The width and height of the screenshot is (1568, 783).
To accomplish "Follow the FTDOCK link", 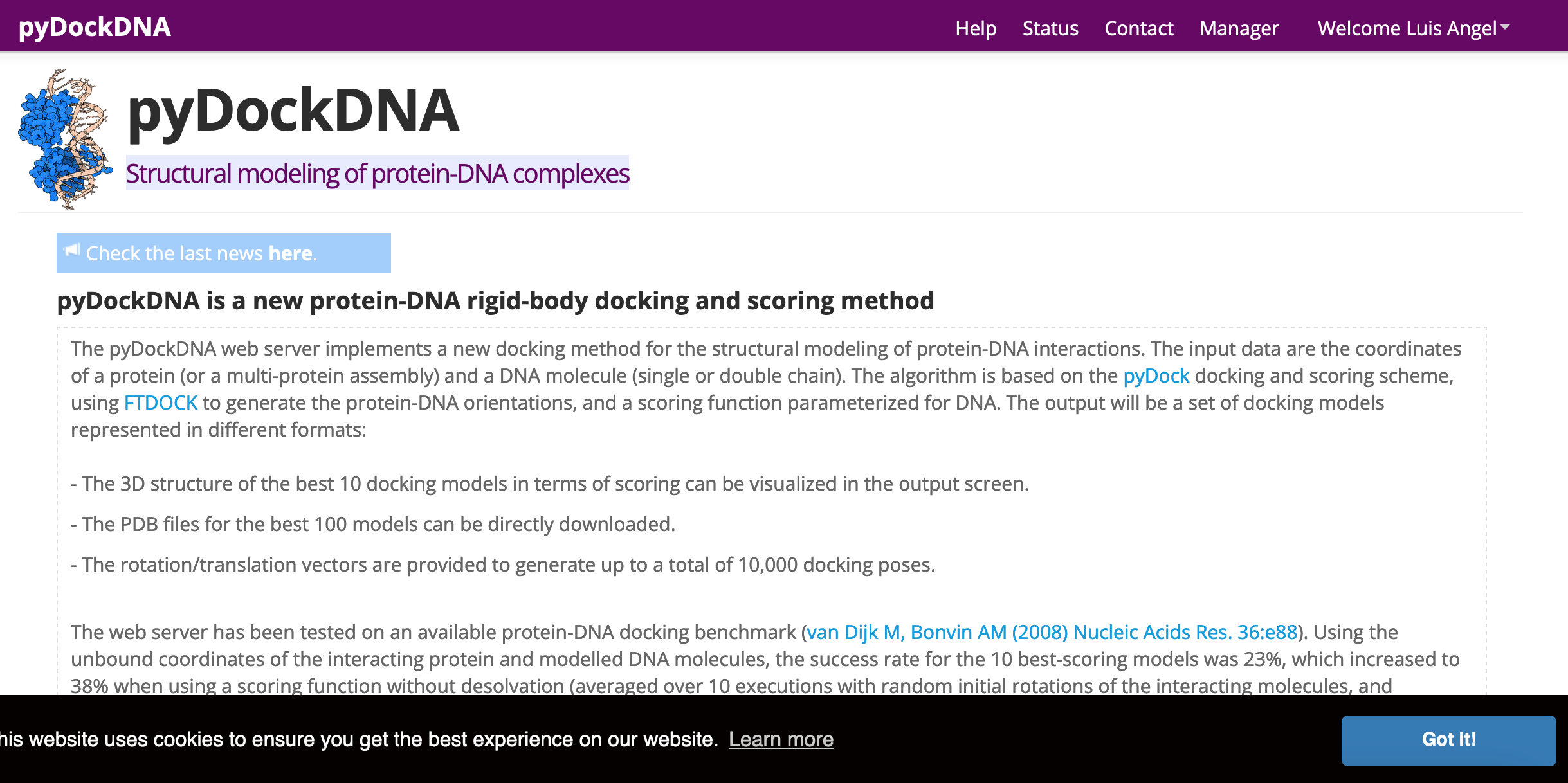I will (x=161, y=402).
